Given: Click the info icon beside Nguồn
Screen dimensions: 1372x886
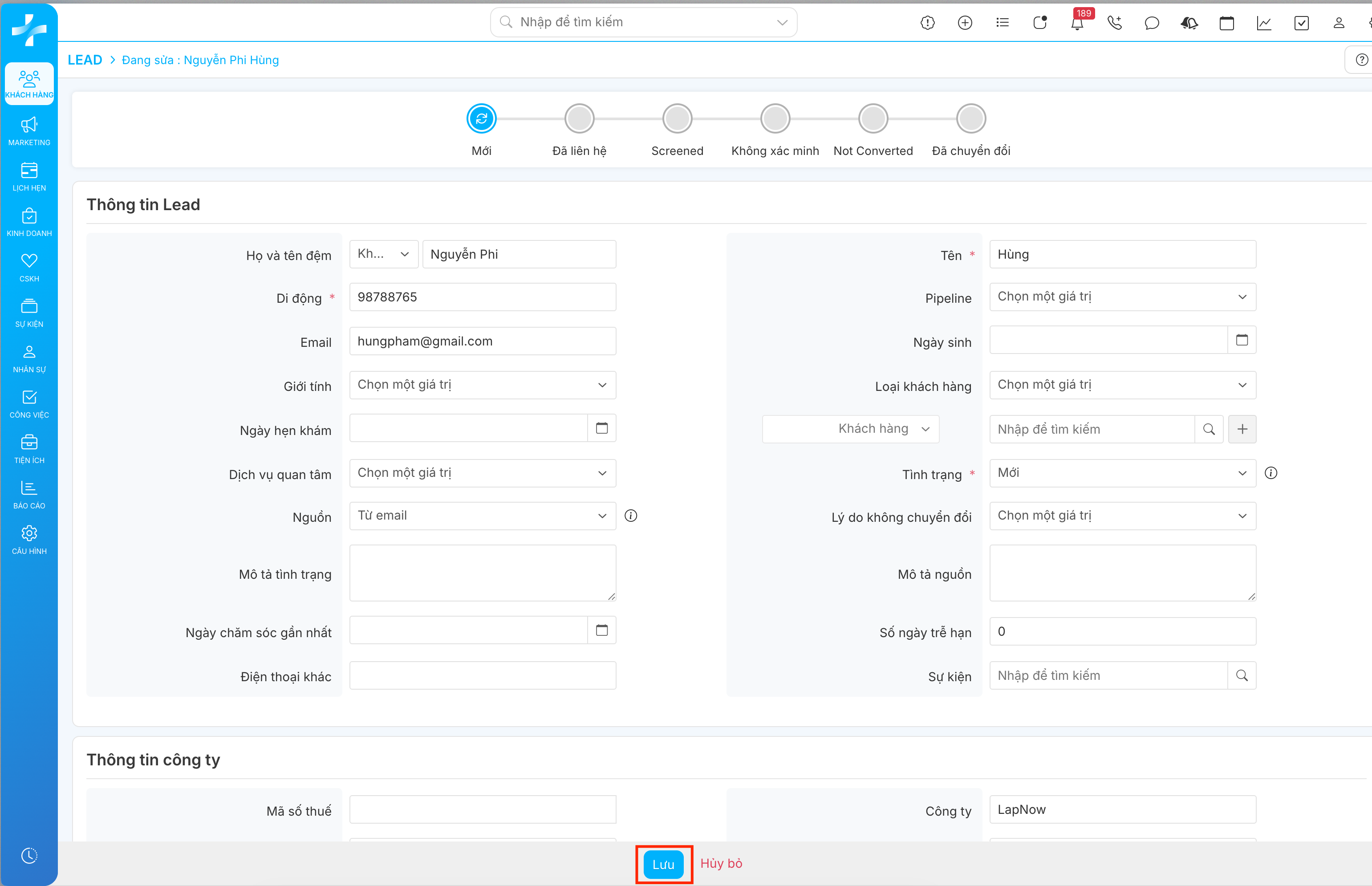Looking at the screenshot, I should pyautogui.click(x=631, y=516).
